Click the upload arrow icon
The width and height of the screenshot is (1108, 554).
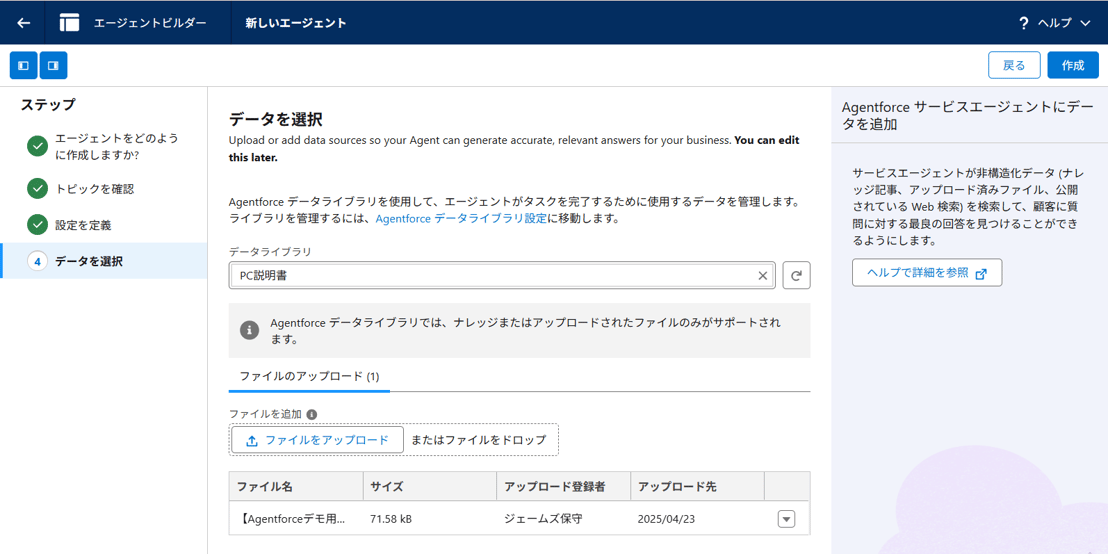tap(252, 440)
